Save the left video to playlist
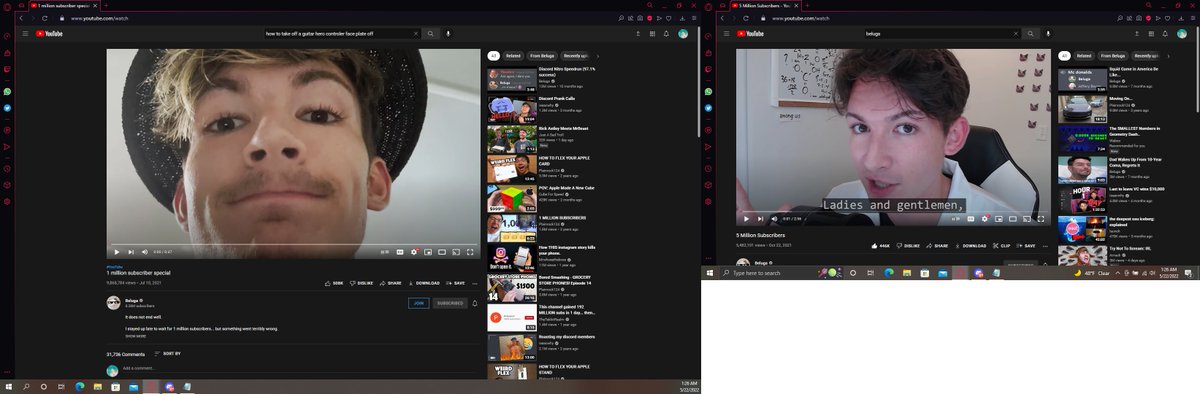The image size is (1200, 394). tap(455, 283)
